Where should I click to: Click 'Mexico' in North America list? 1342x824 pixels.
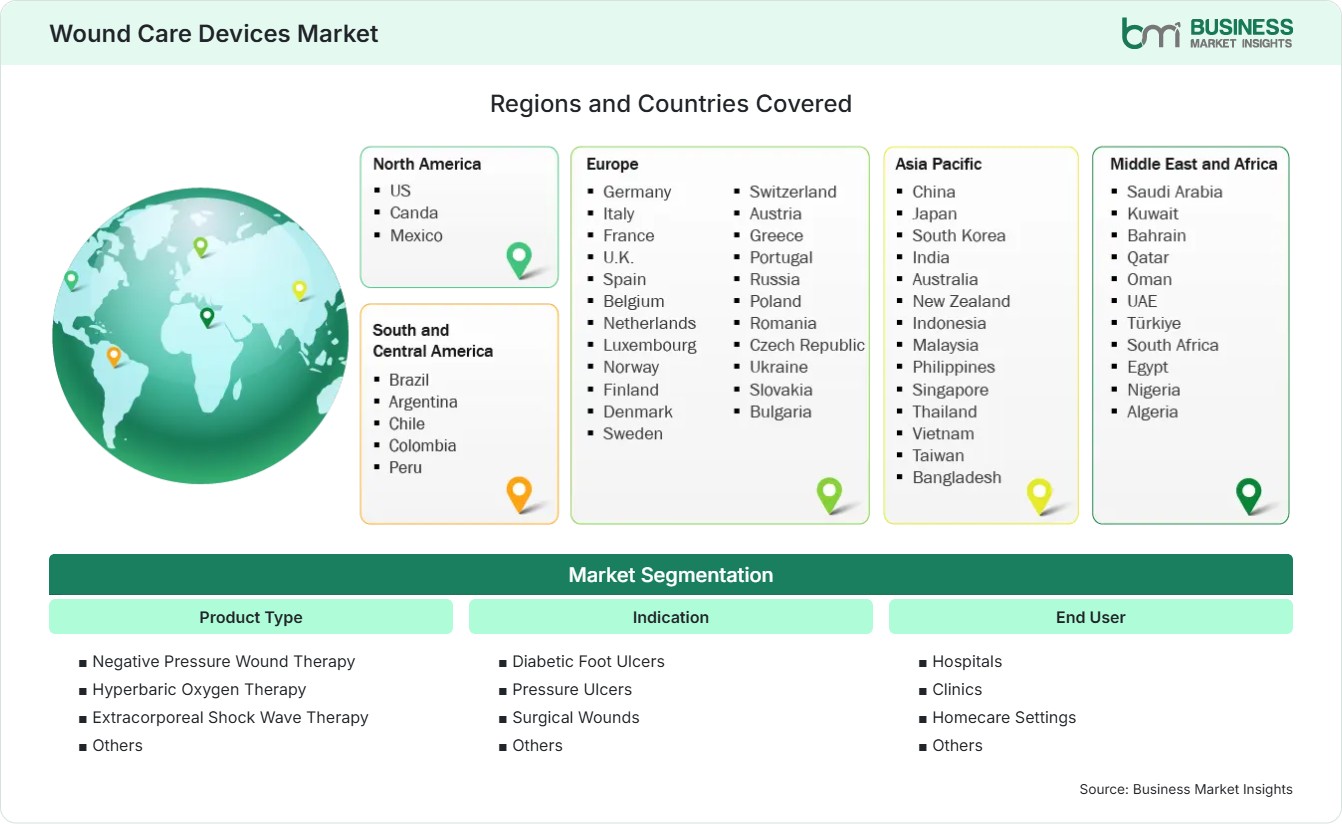coord(416,236)
